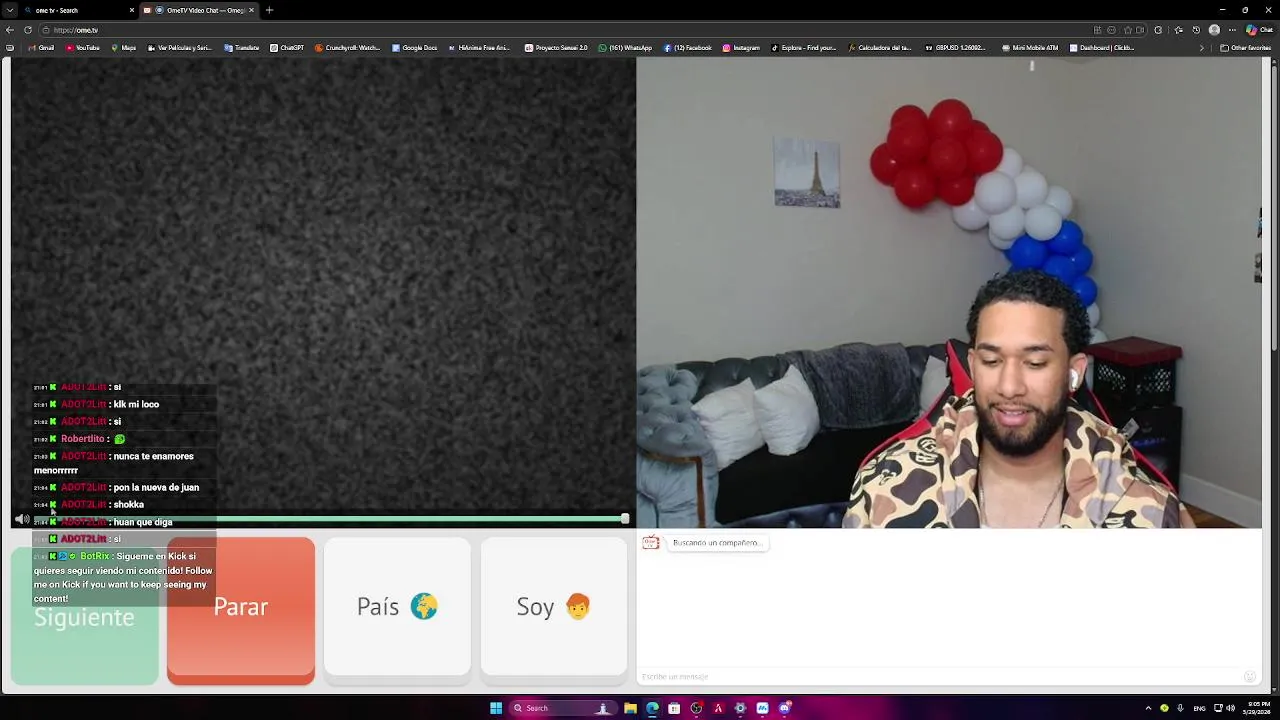Switch input language ENG
Screen dimensions: 1280x720
1199,708
